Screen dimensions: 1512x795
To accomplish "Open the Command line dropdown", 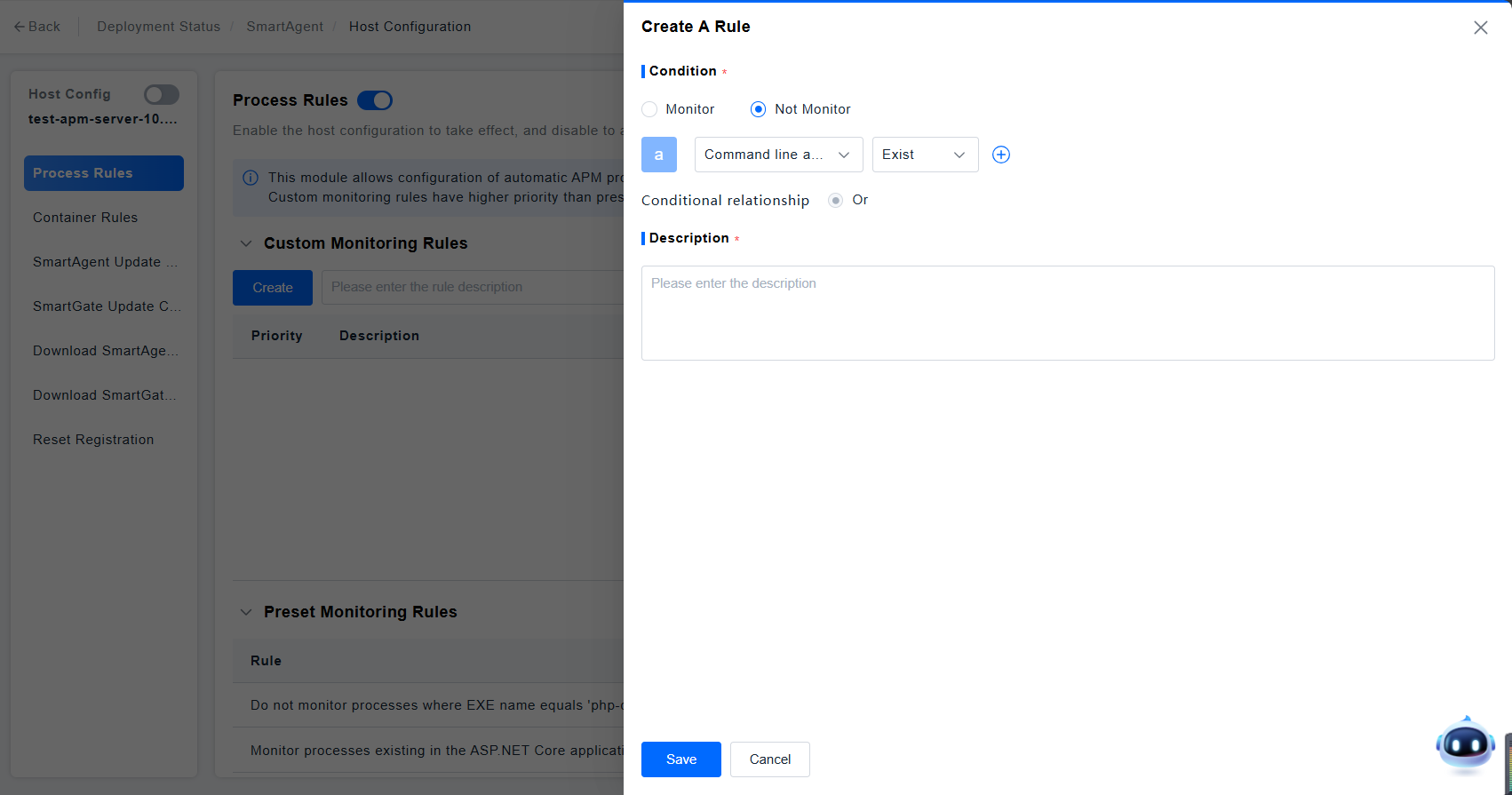I will (778, 155).
